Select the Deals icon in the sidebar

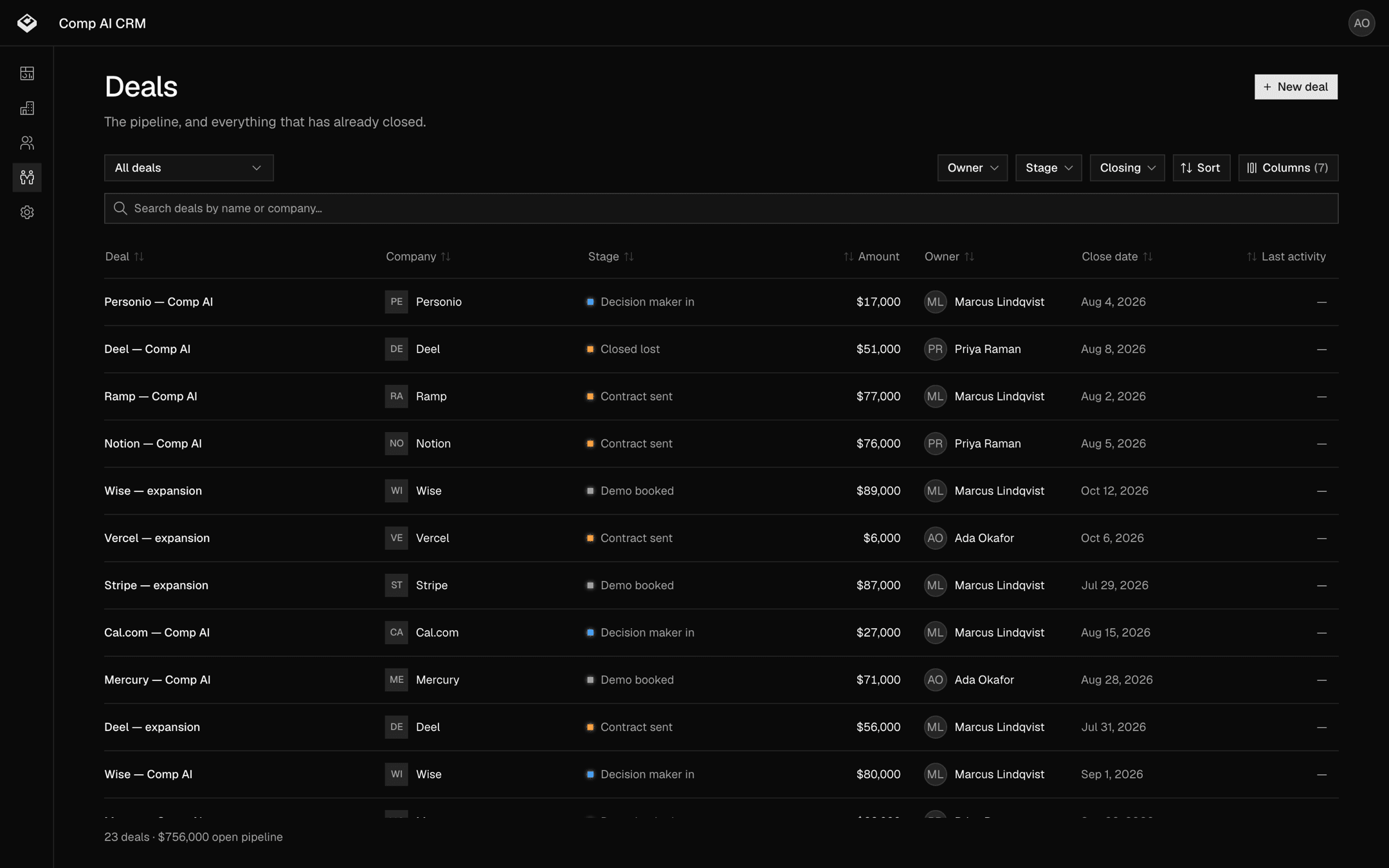[27, 177]
